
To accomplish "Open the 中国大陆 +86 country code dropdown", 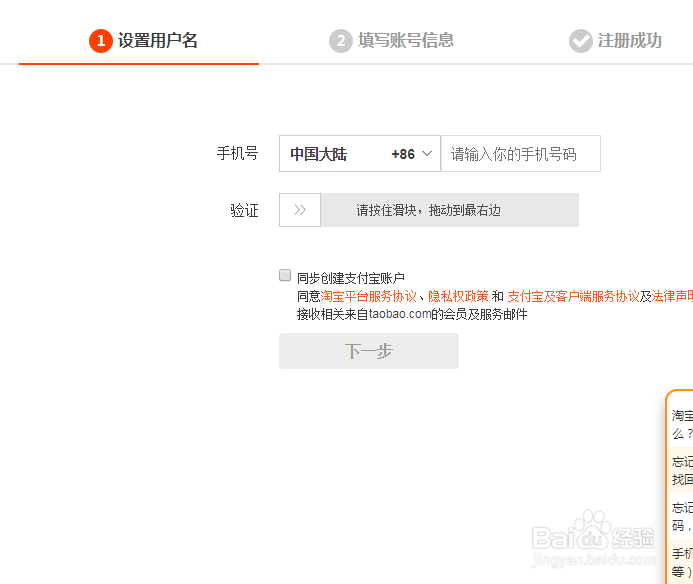I will (x=360, y=153).
